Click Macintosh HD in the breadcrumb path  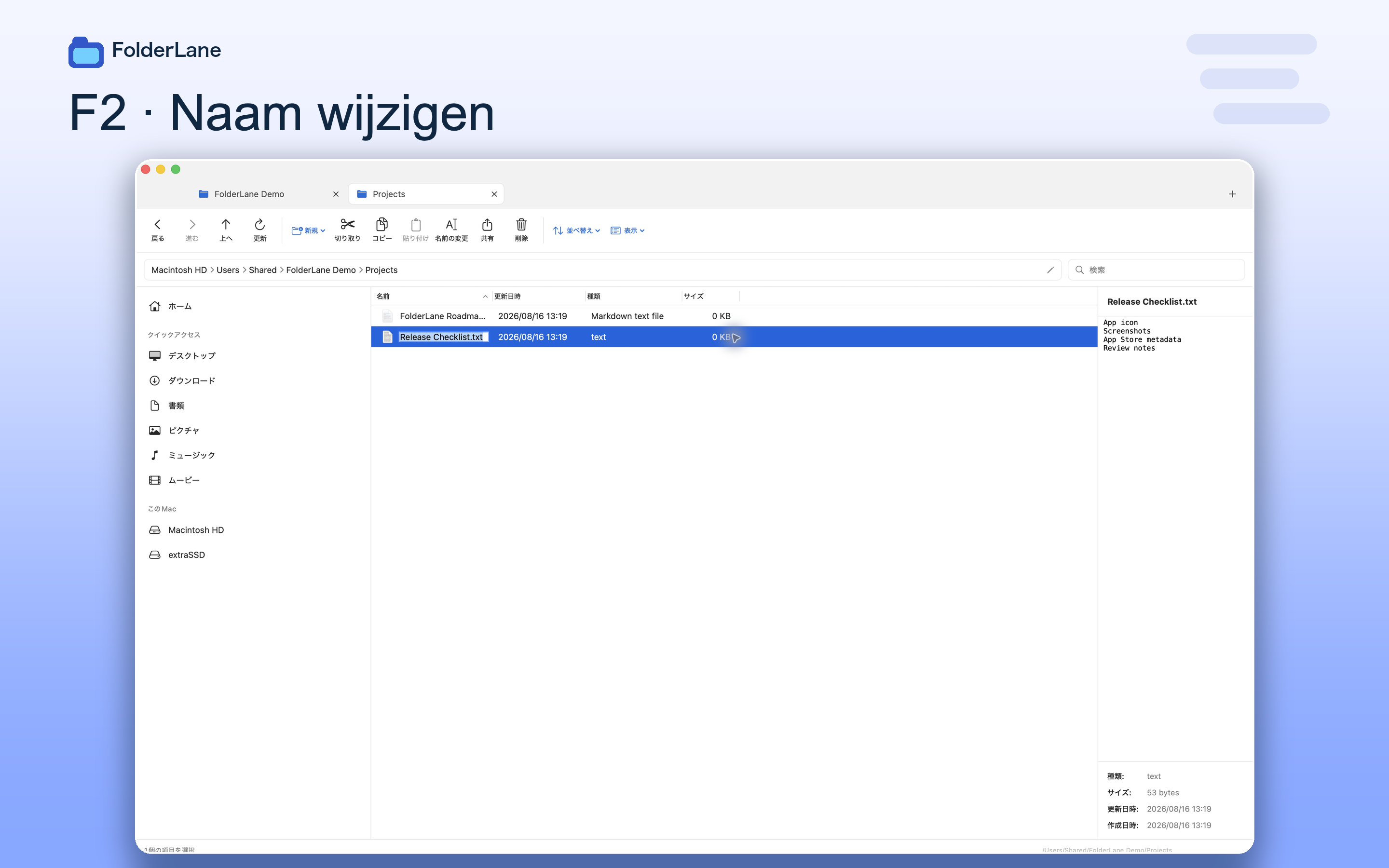(179, 270)
